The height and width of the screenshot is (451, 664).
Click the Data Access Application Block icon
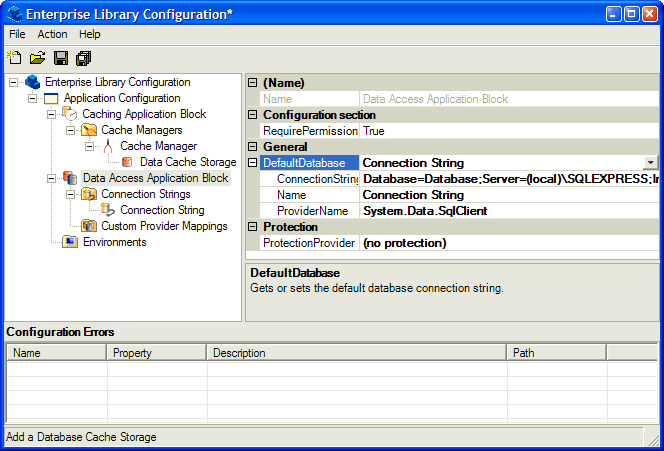(70, 178)
